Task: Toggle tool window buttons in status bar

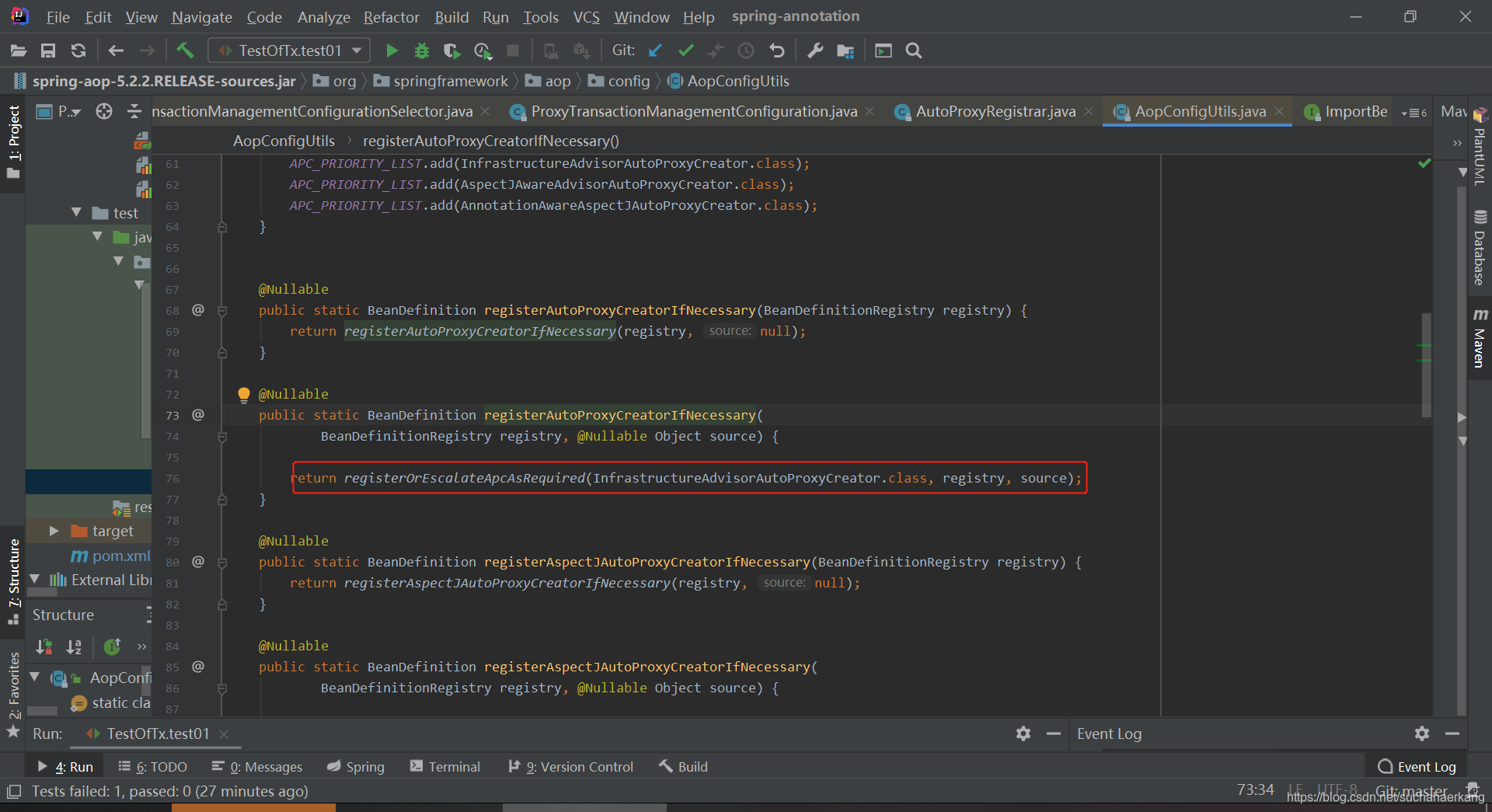Action: [x=13, y=792]
